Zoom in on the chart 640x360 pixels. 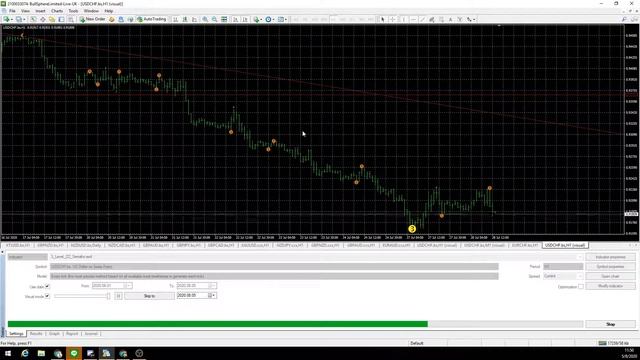205,19
